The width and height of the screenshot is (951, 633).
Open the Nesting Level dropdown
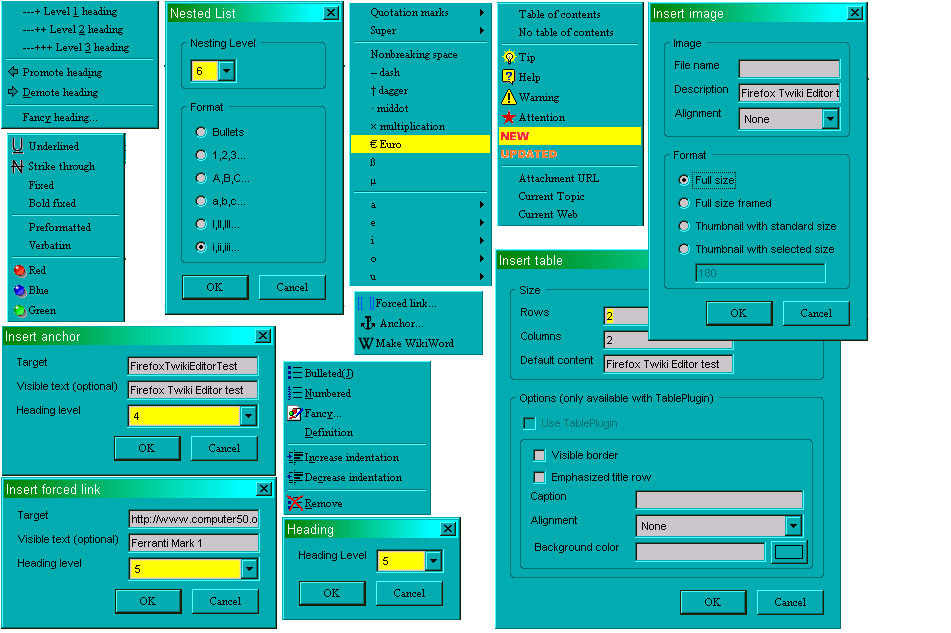(x=227, y=71)
